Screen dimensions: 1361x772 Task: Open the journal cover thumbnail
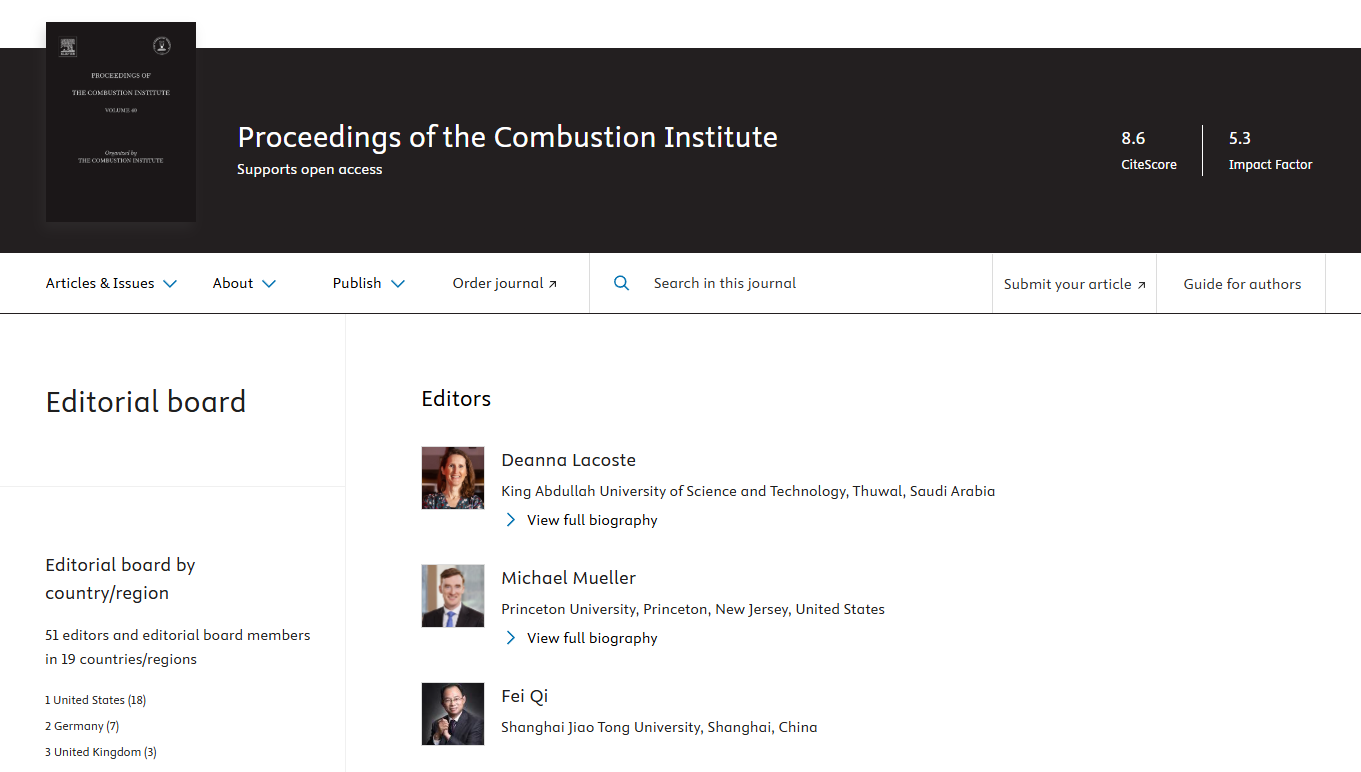[121, 121]
